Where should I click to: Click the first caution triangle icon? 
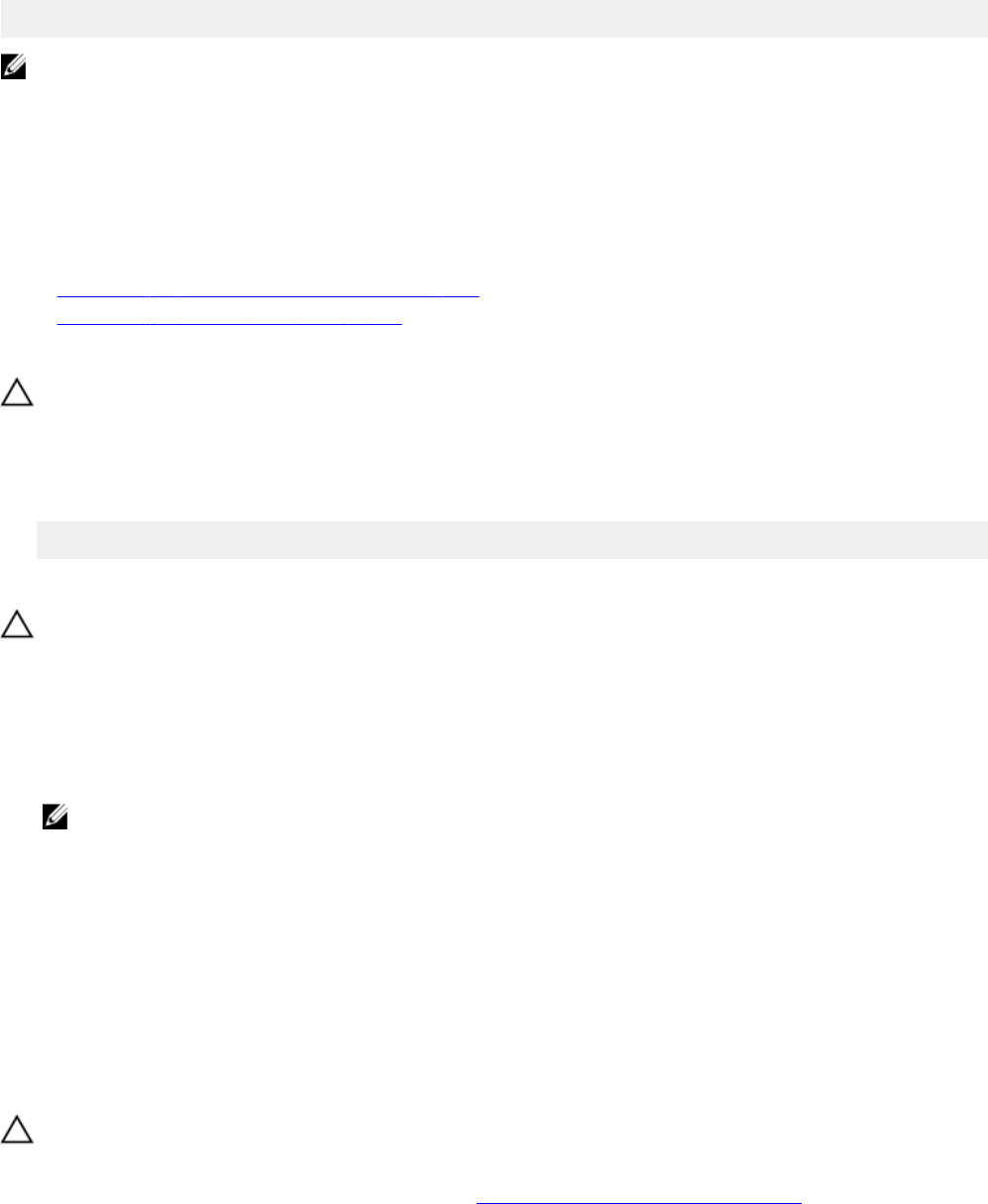(17, 394)
